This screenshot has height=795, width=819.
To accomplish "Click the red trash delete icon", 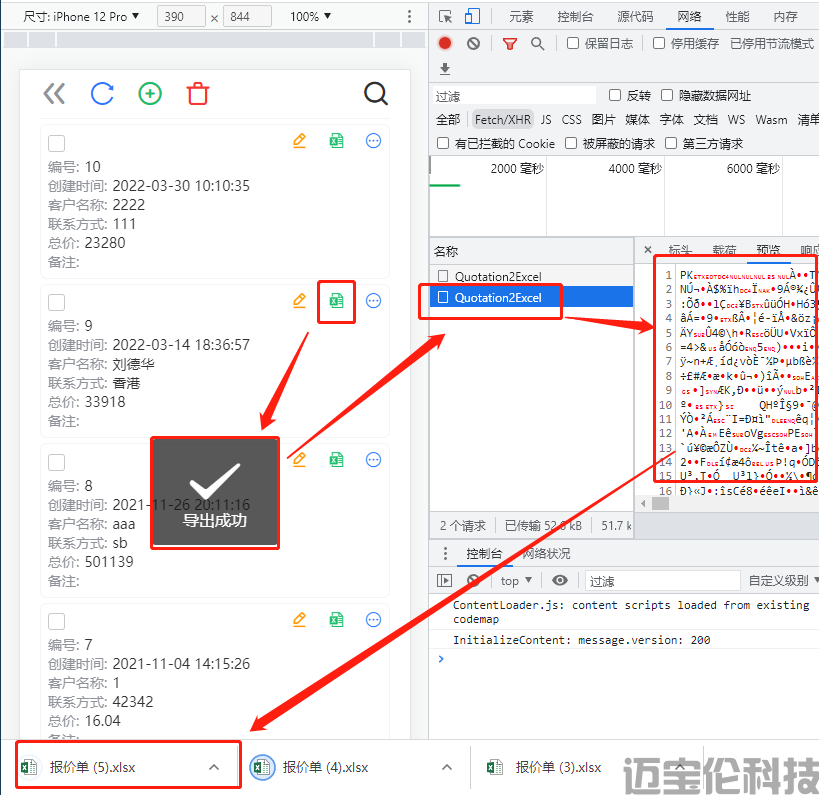I will [198, 94].
